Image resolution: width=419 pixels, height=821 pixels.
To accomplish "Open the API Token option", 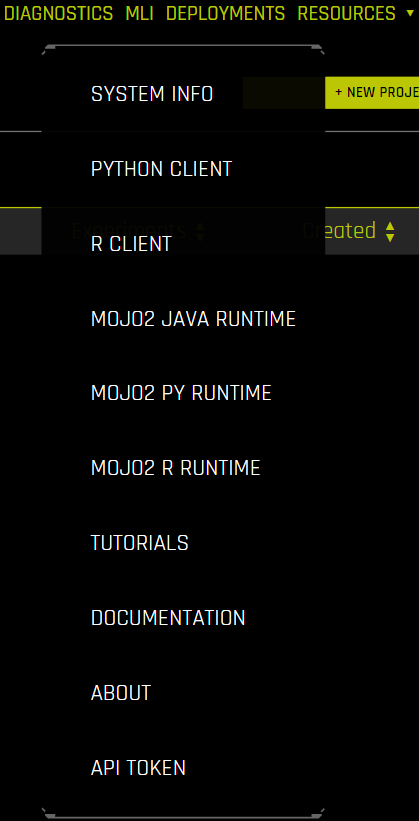I will click(x=138, y=768).
